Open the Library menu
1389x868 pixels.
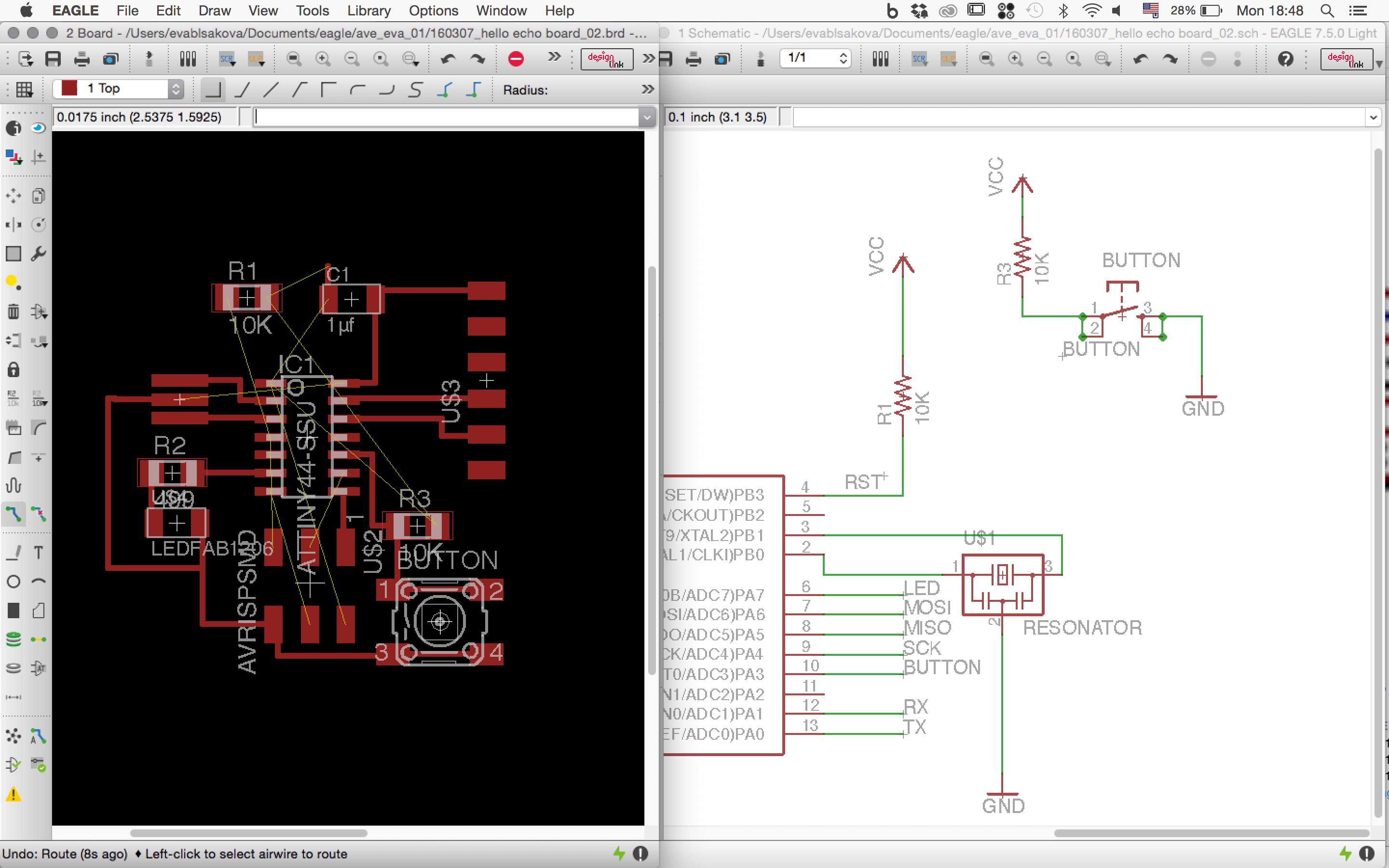[x=368, y=10]
